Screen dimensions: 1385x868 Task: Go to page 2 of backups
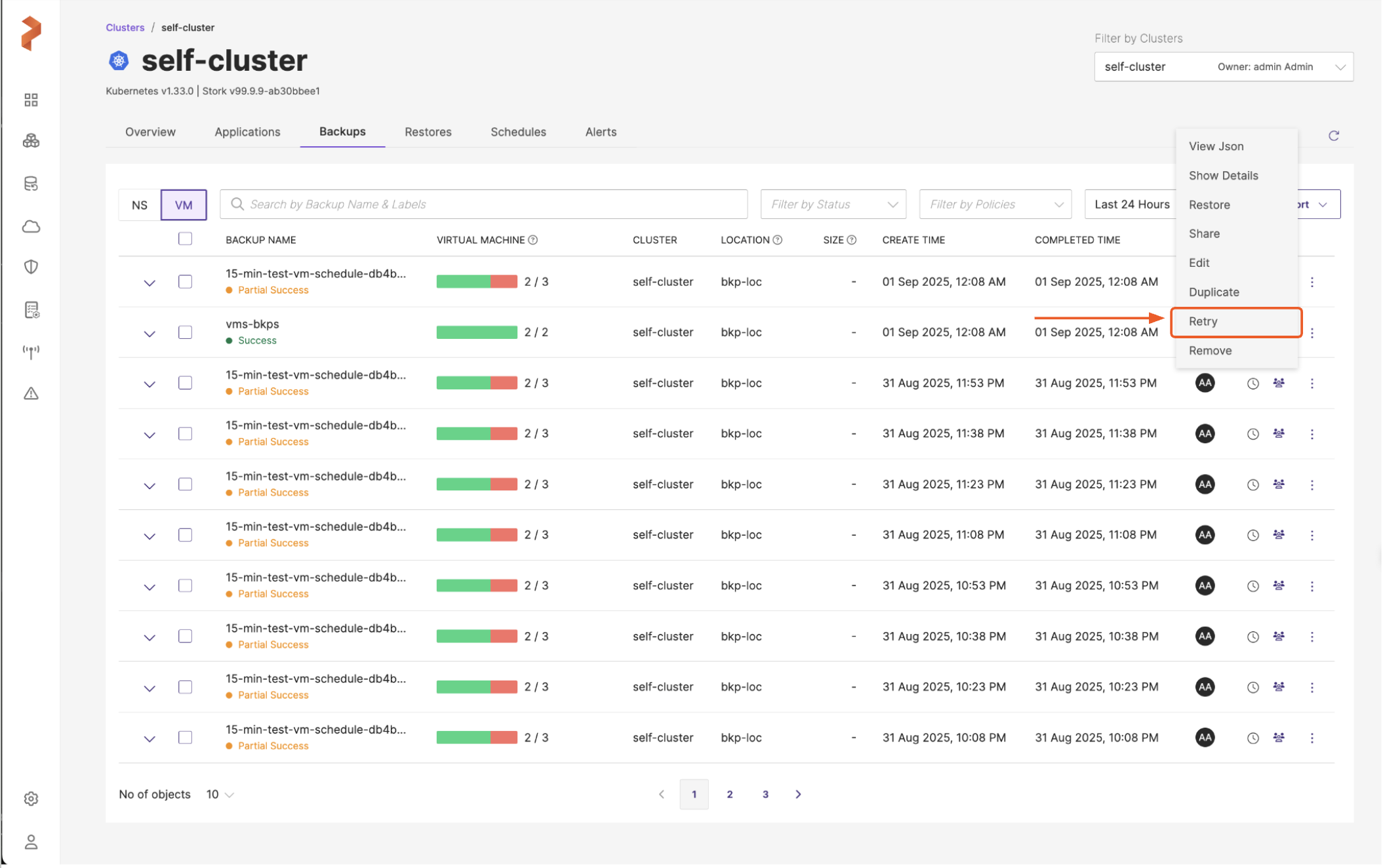tap(729, 795)
